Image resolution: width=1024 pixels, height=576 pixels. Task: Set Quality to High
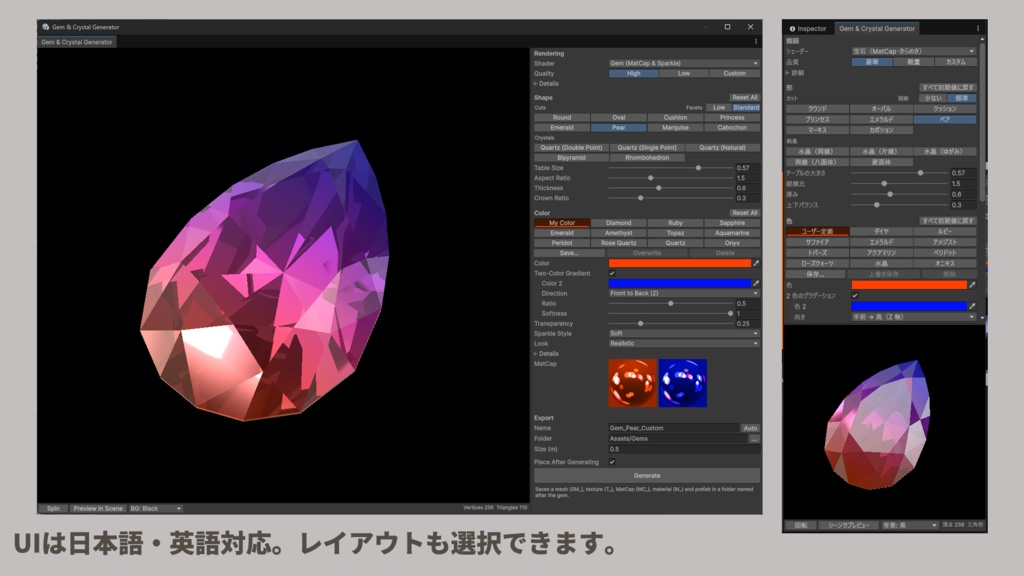pyautogui.click(x=633, y=74)
